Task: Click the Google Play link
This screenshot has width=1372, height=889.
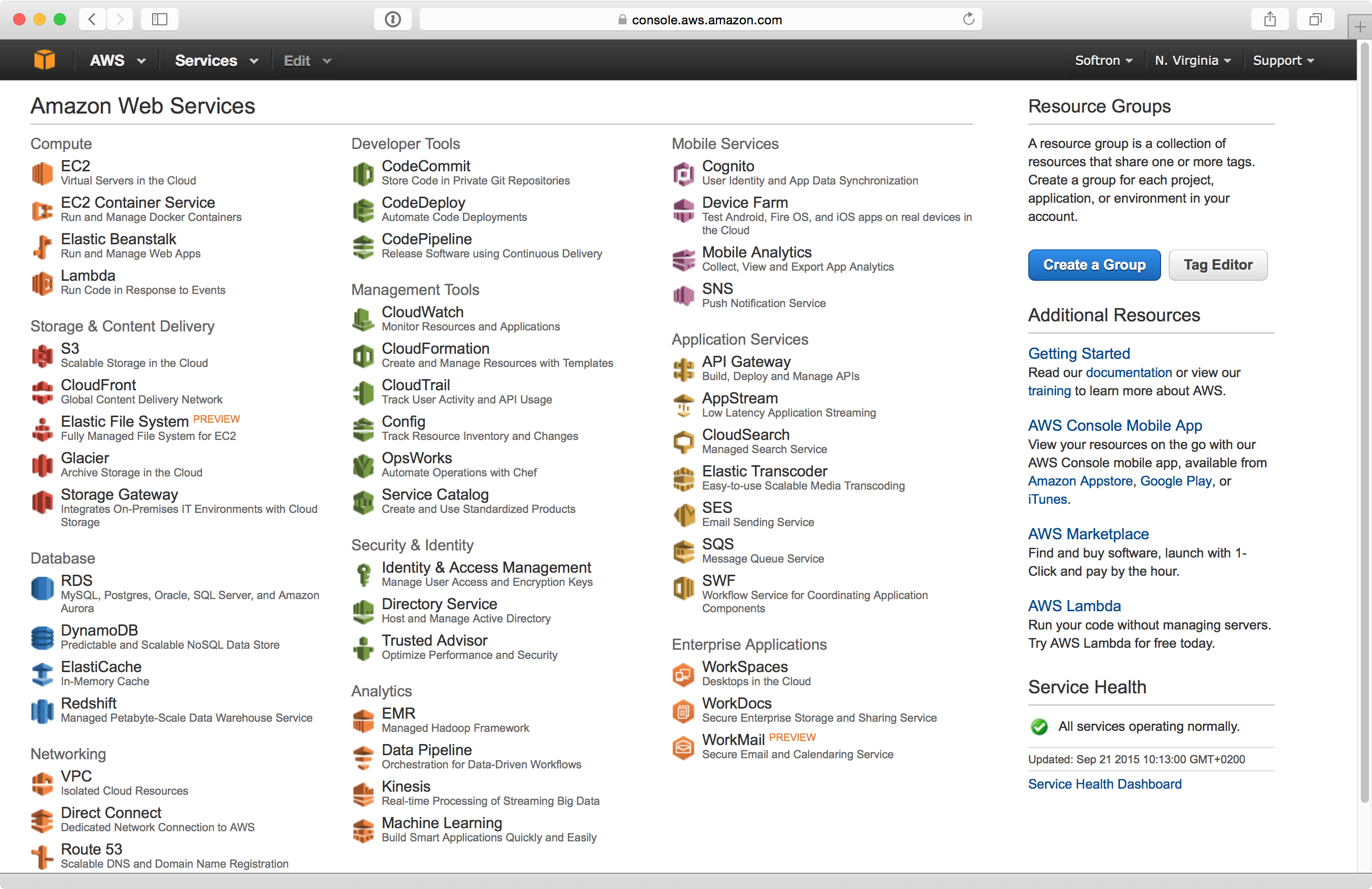Action: click(1175, 481)
